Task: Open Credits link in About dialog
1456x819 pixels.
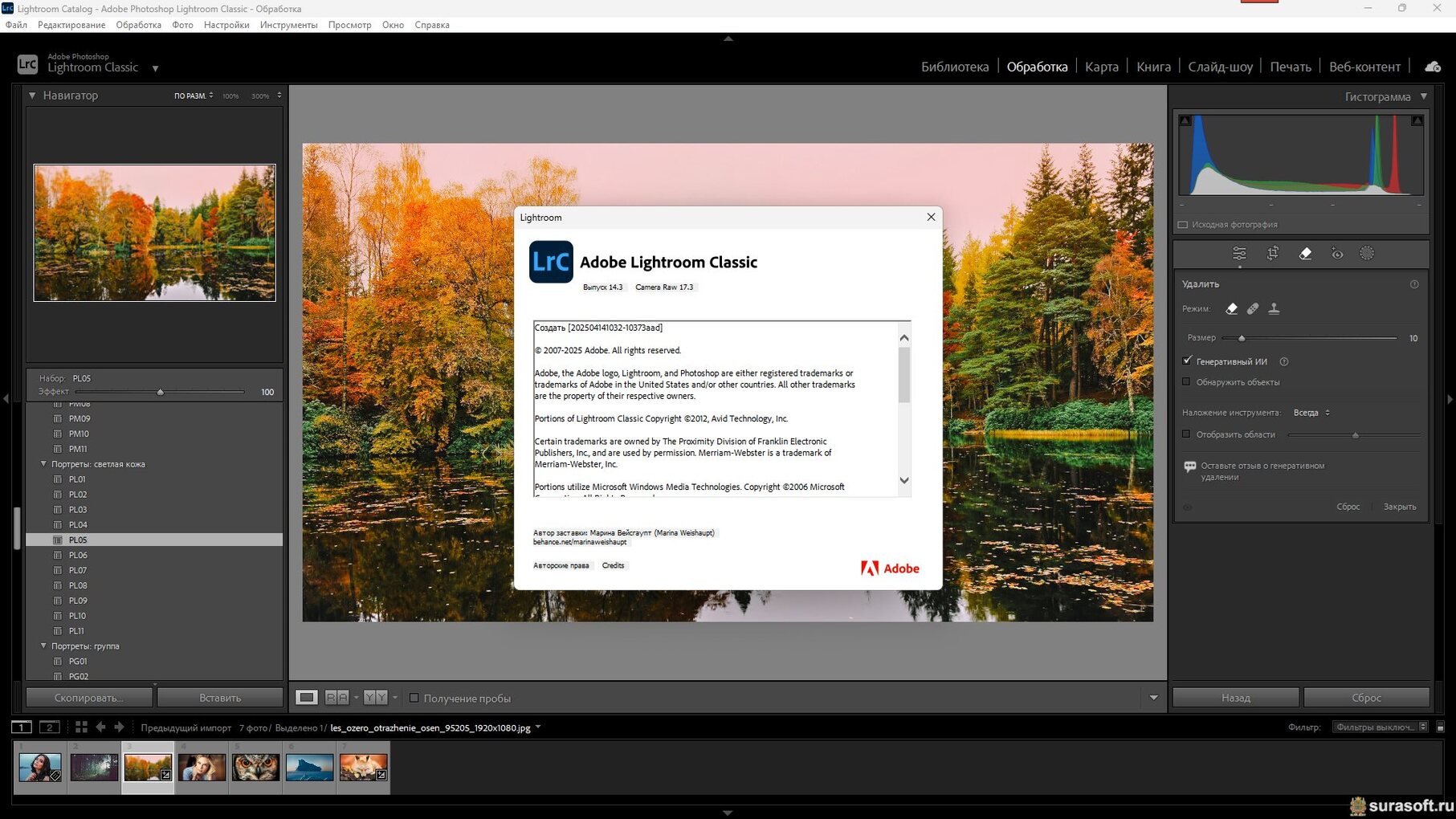Action: pyautogui.click(x=613, y=565)
